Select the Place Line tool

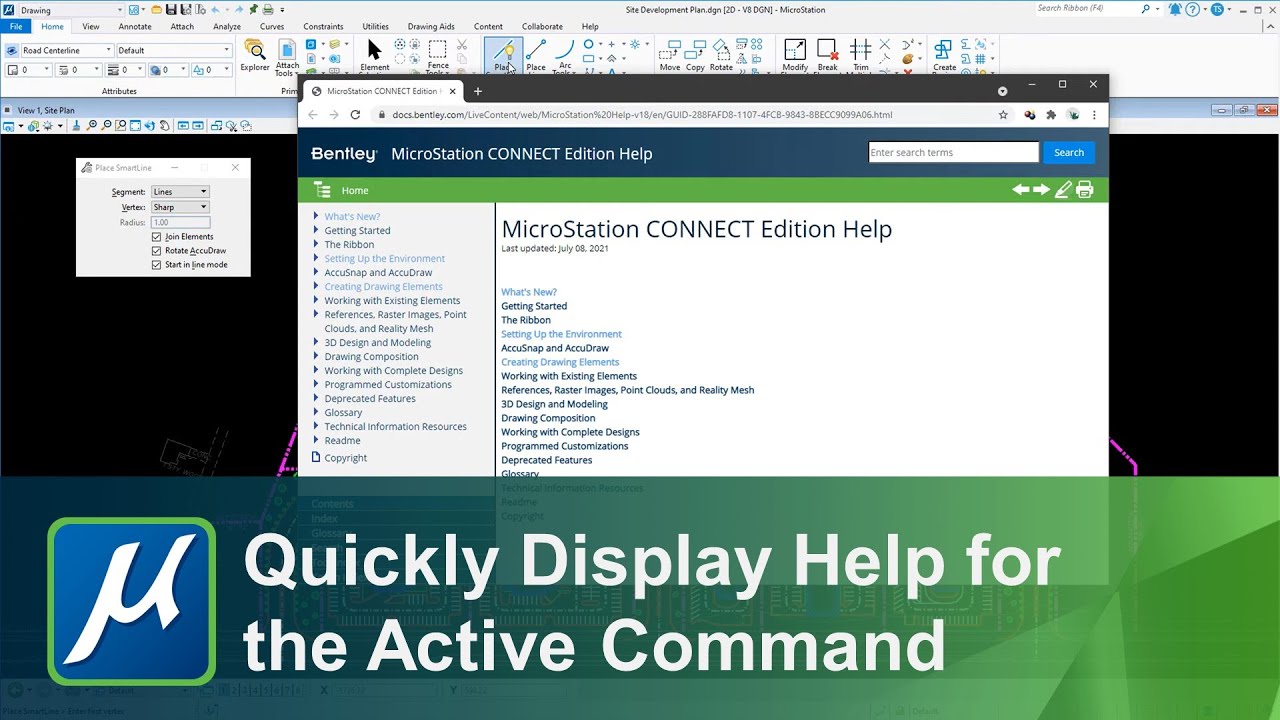pyautogui.click(x=536, y=55)
